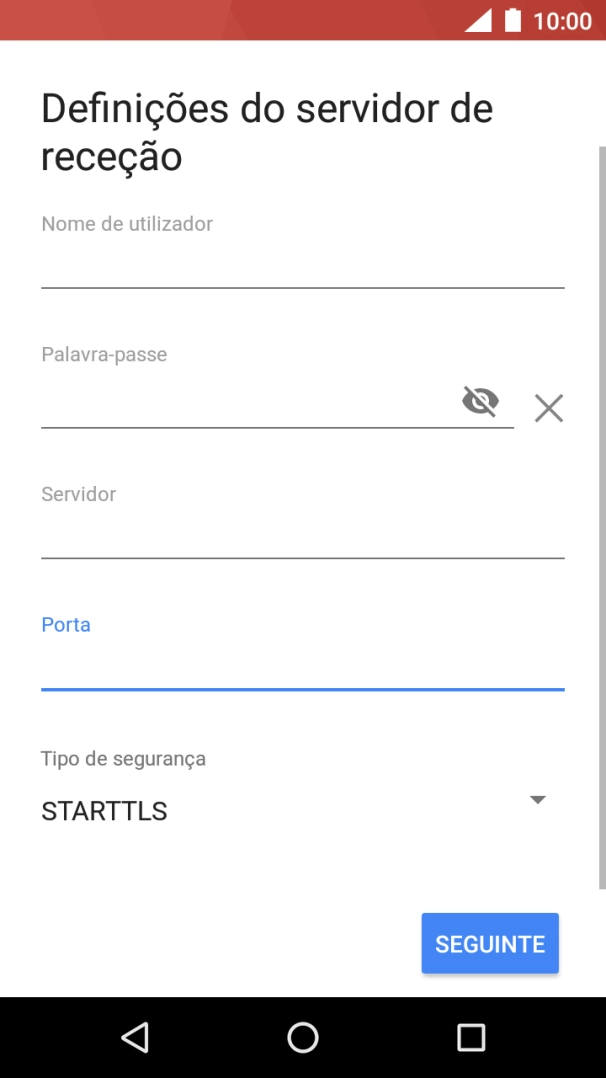
Task: Tap the 'Definições do servidor de receção' heading
Action: tap(266, 131)
